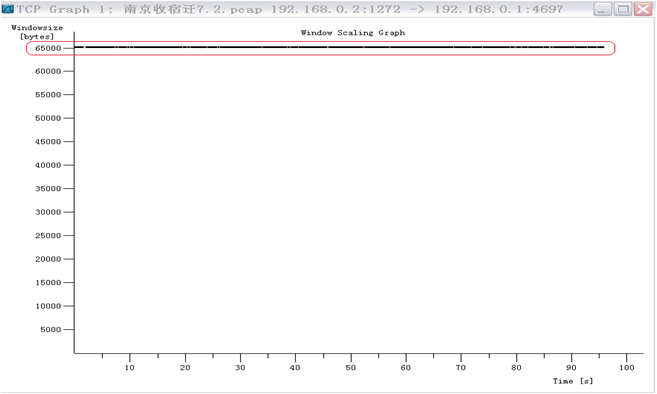This screenshot has width=657, height=394.
Task: Click the window title bar text
Action: (290, 9)
